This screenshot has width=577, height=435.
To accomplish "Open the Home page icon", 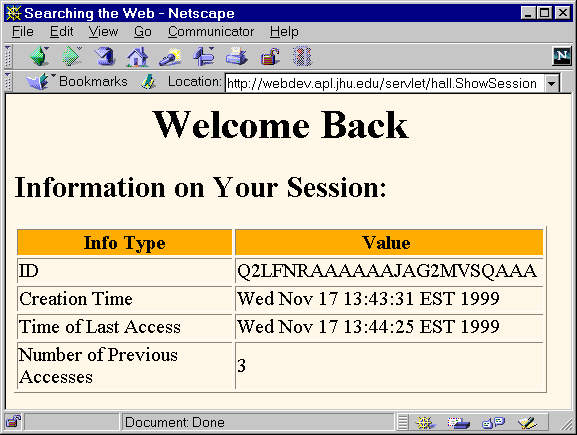I will click(137, 57).
